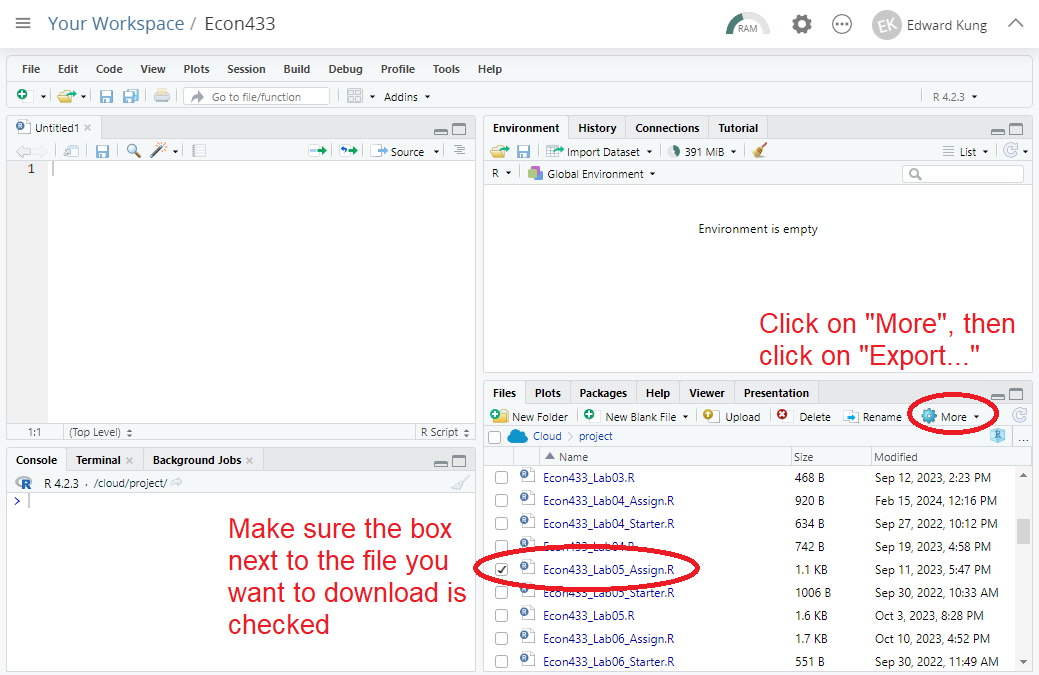Save all open documents icon
This screenshot has width=1039, height=675.
[131, 97]
